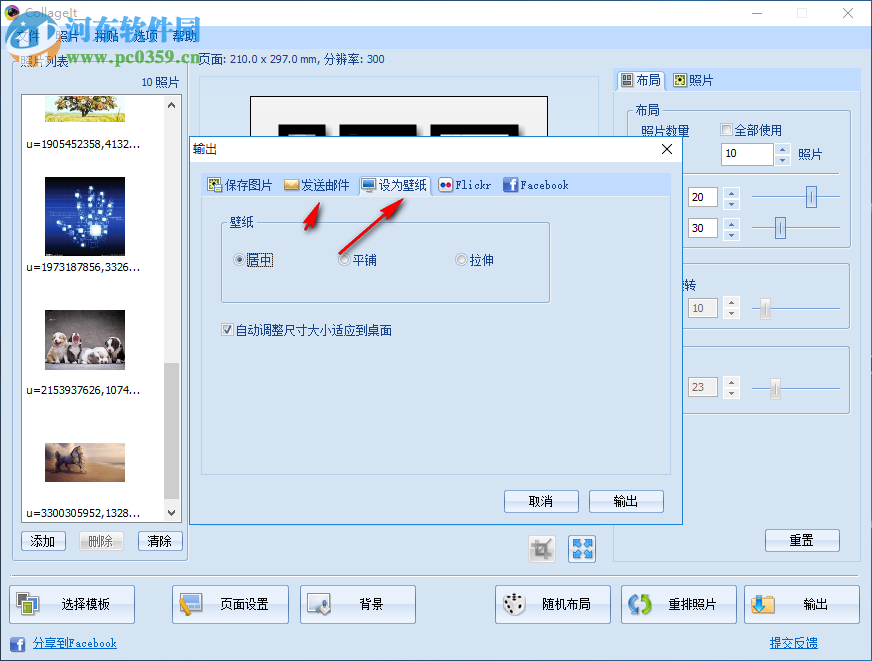
Task: Uncheck 自动调整尺寸大小适应到桌面
Action: (227, 330)
